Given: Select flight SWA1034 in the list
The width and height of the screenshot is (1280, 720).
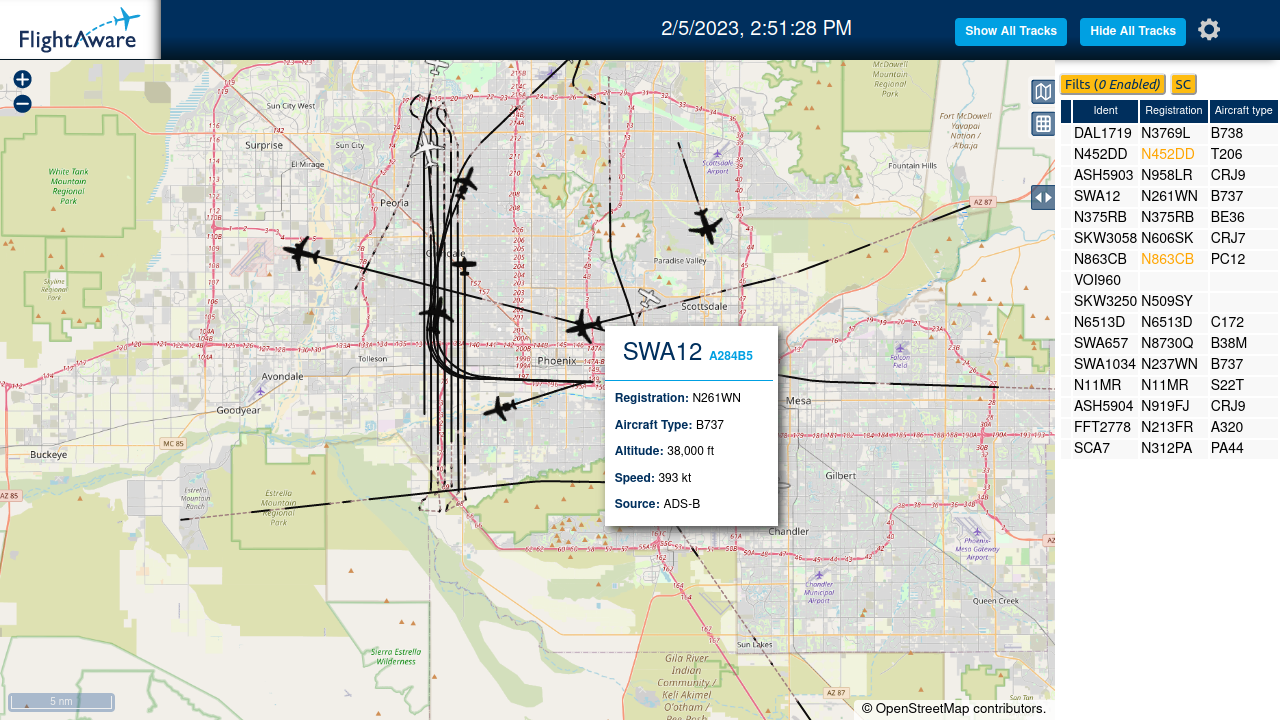Looking at the screenshot, I should (x=1105, y=364).
